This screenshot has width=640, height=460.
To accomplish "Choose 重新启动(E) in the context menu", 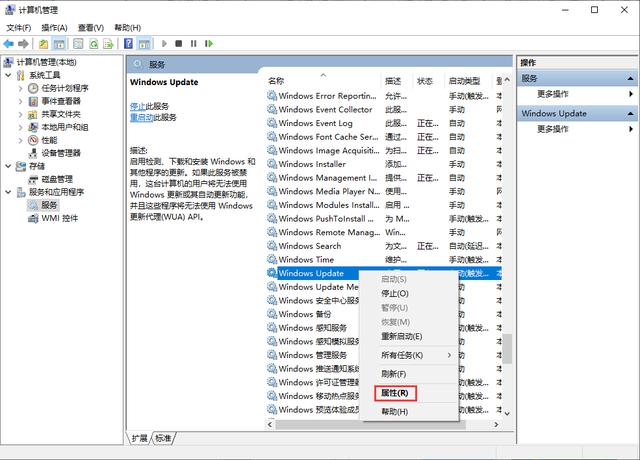I will (409, 336).
